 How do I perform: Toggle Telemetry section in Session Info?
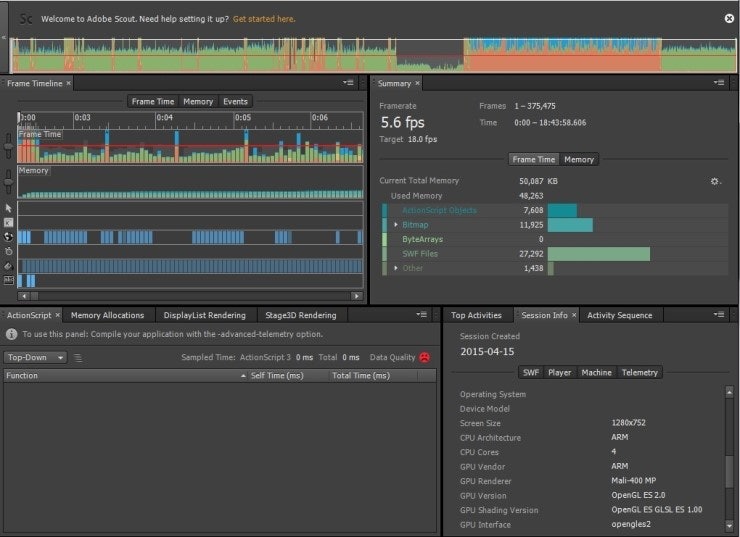[x=639, y=373]
